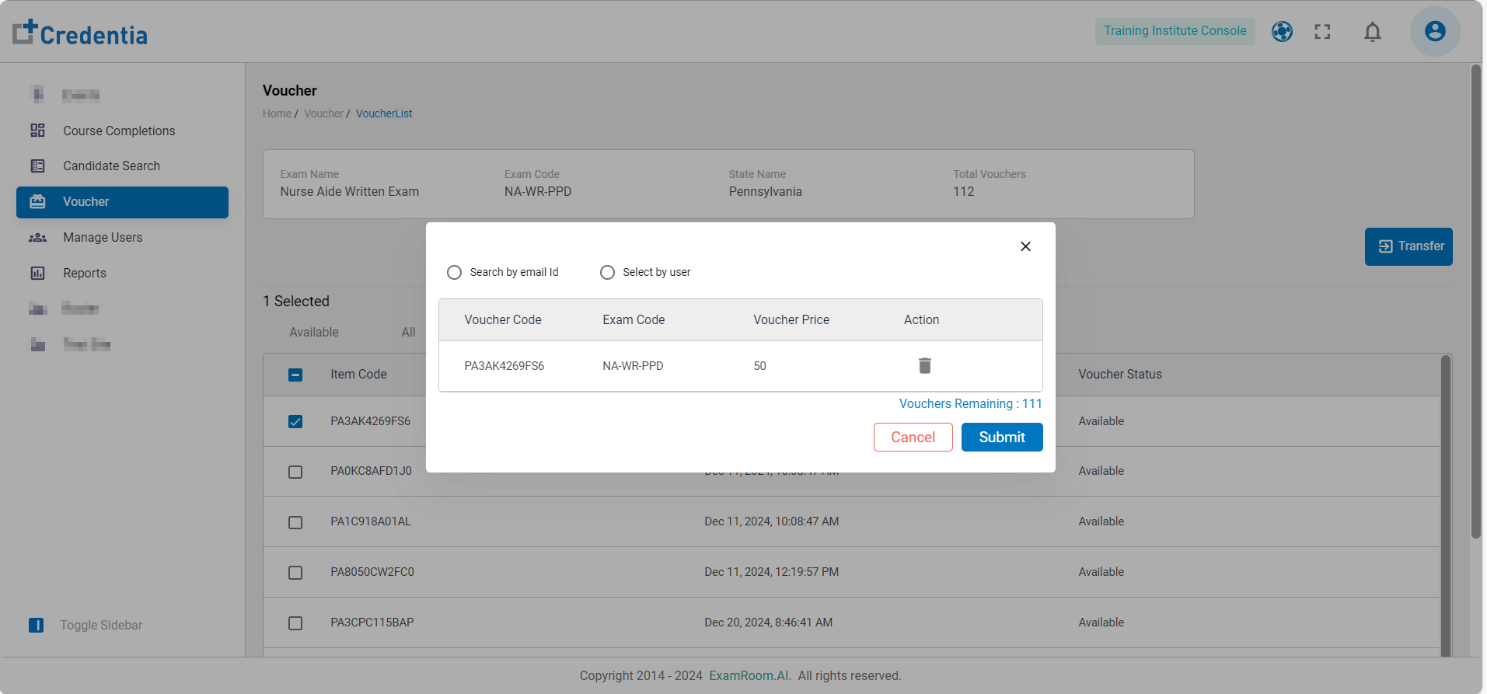Go to Voucher breadcrumb link
Viewport: 1487px width, 694px height.
[323, 114]
